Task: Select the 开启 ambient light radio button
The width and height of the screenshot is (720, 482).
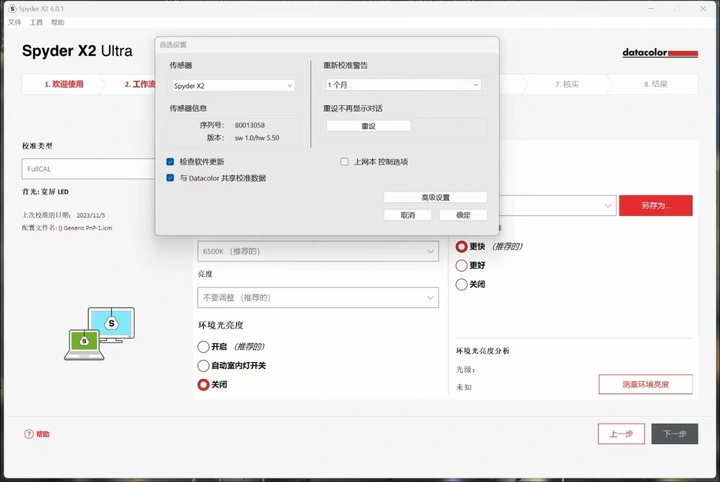Action: (204, 346)
